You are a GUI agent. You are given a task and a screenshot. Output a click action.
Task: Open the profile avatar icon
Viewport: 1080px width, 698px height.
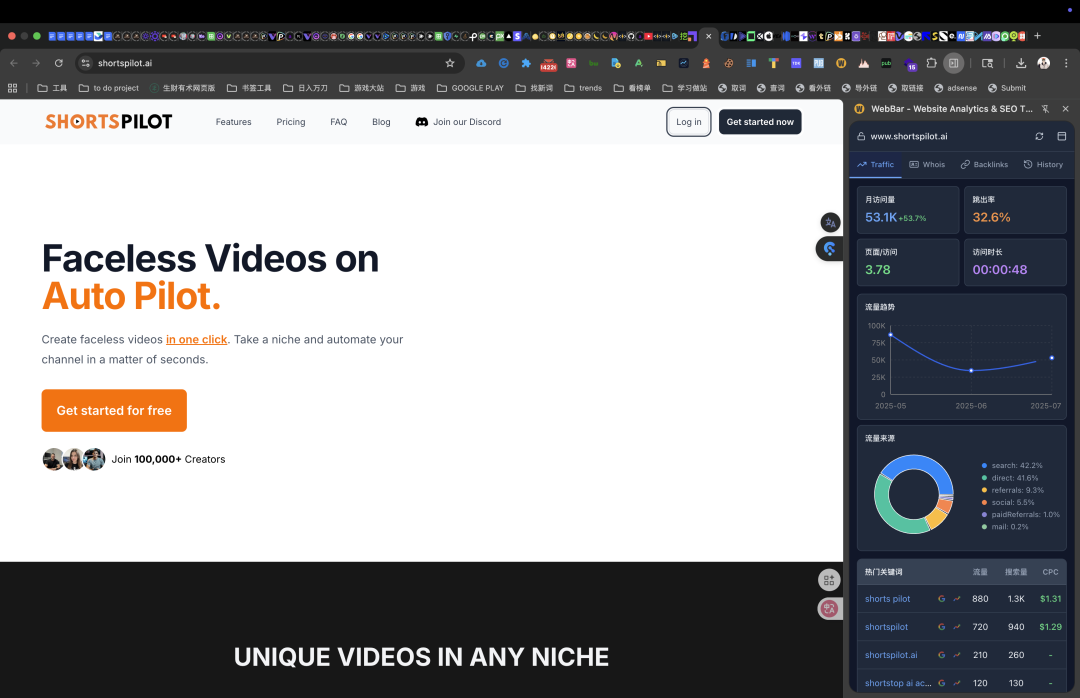coord(1043,63)
